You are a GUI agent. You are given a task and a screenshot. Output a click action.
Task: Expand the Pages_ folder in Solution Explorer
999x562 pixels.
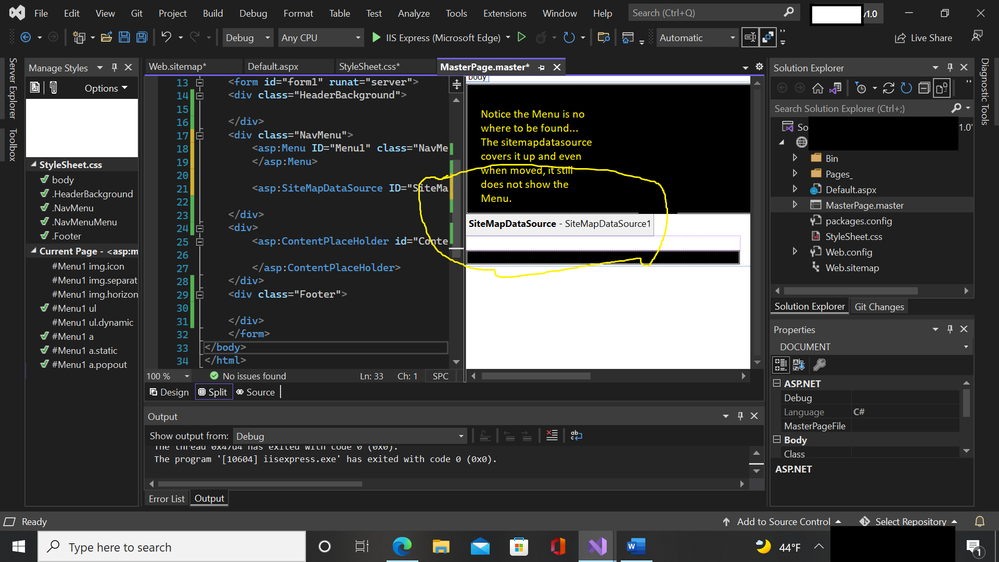pyautogui.click(x=794, y=173)
